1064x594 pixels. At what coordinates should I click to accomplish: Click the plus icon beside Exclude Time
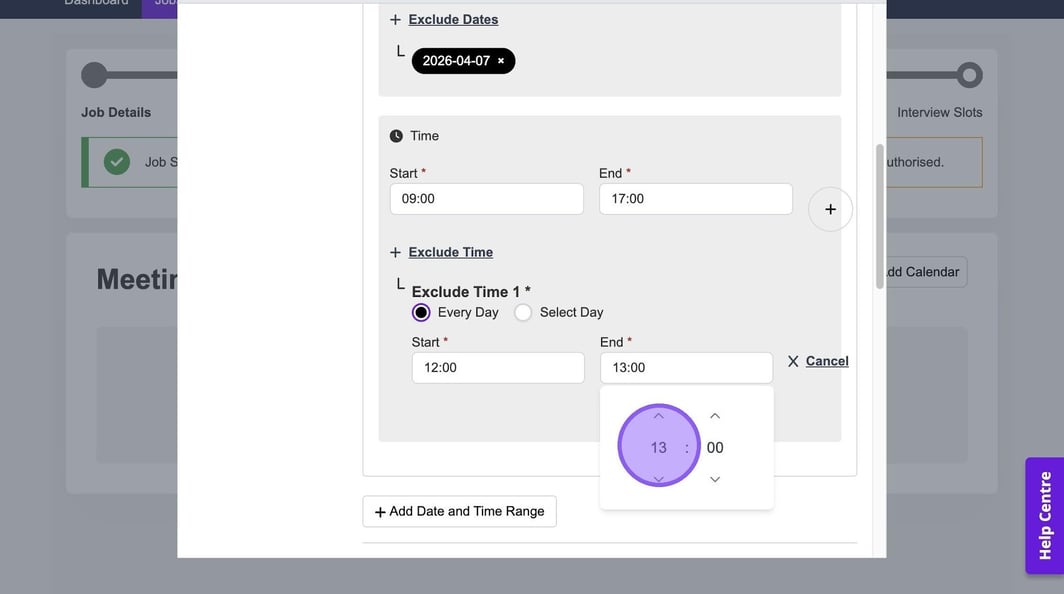click(x=395, y=253)
